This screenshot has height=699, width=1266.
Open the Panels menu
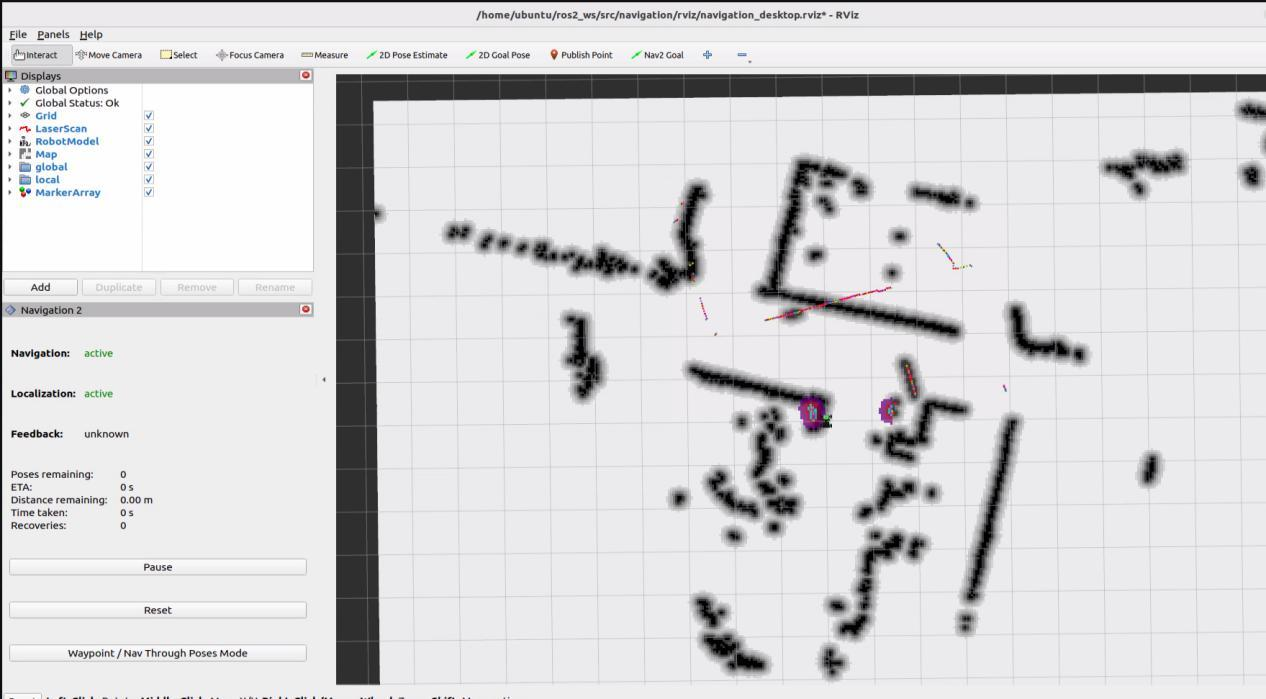coord(53,34)
